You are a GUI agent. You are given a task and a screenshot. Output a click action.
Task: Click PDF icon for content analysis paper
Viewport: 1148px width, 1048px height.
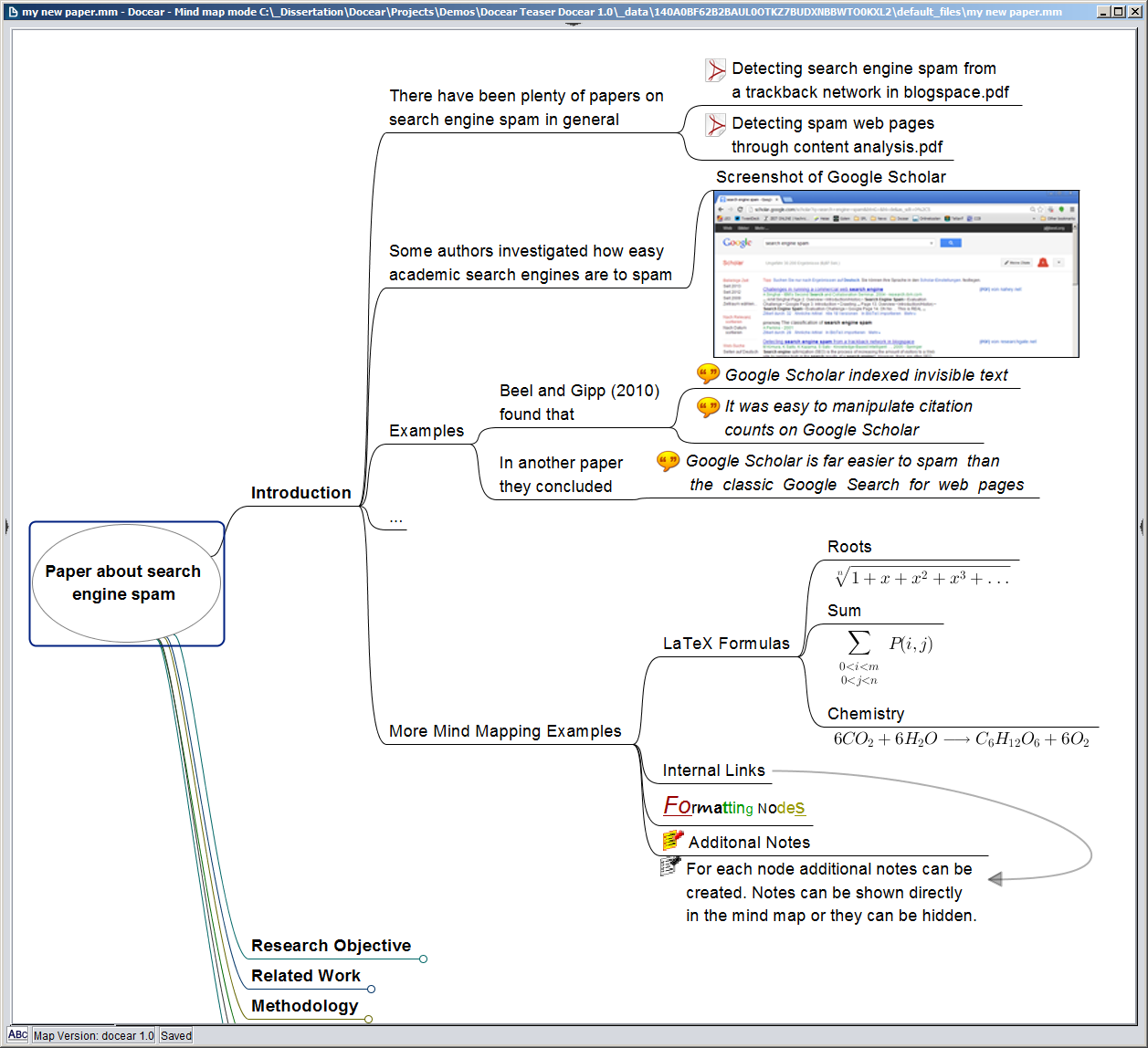715,125
